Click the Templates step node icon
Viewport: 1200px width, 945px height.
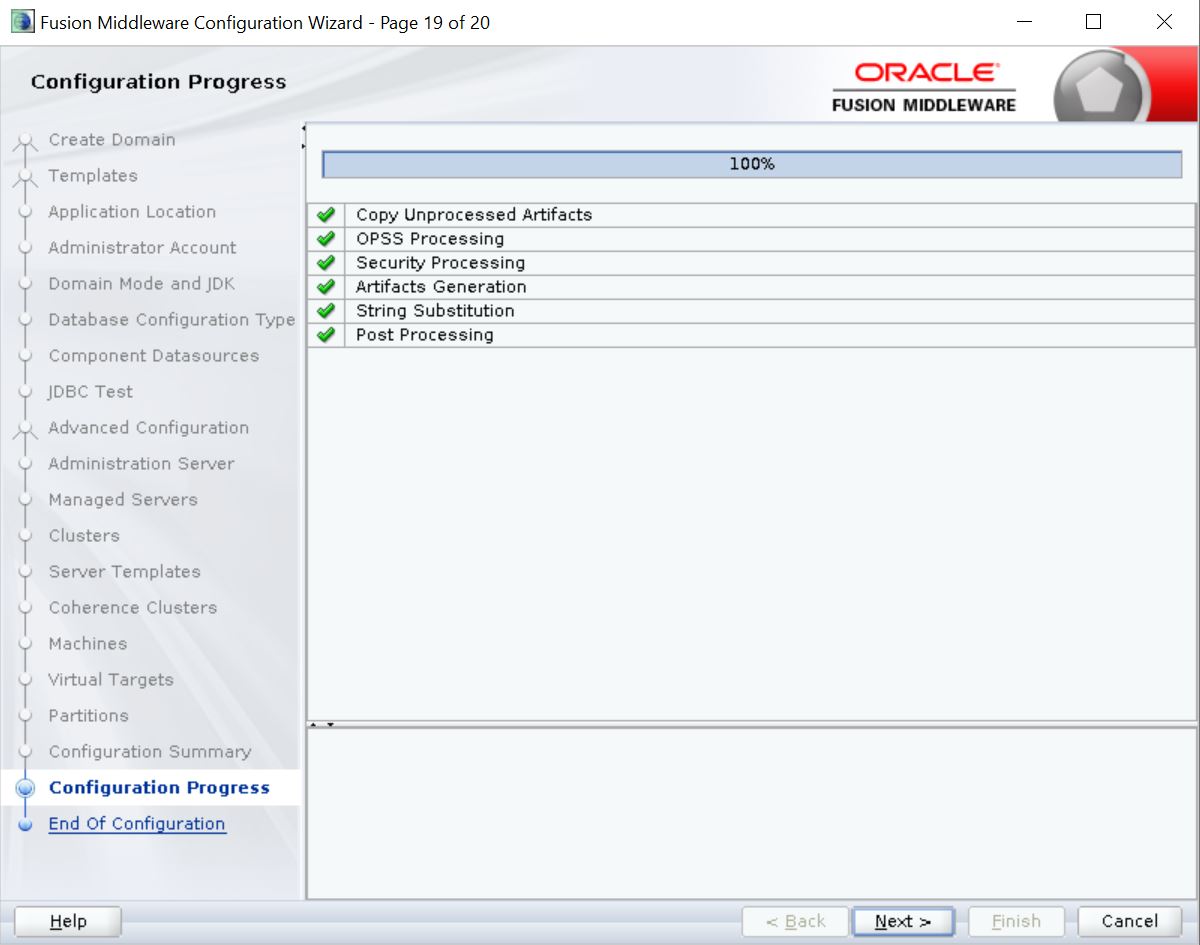point(25,179)
